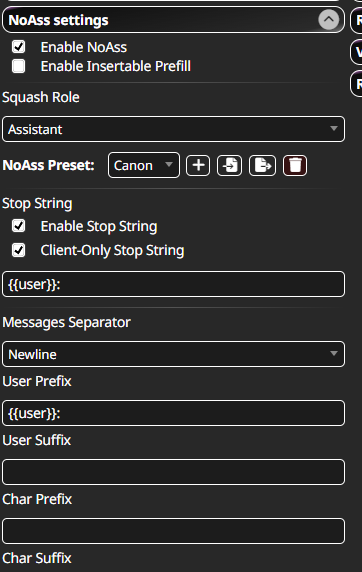Open the Canon preset dropdown
This screenshot has width=362, height=572.
point(144,165)
